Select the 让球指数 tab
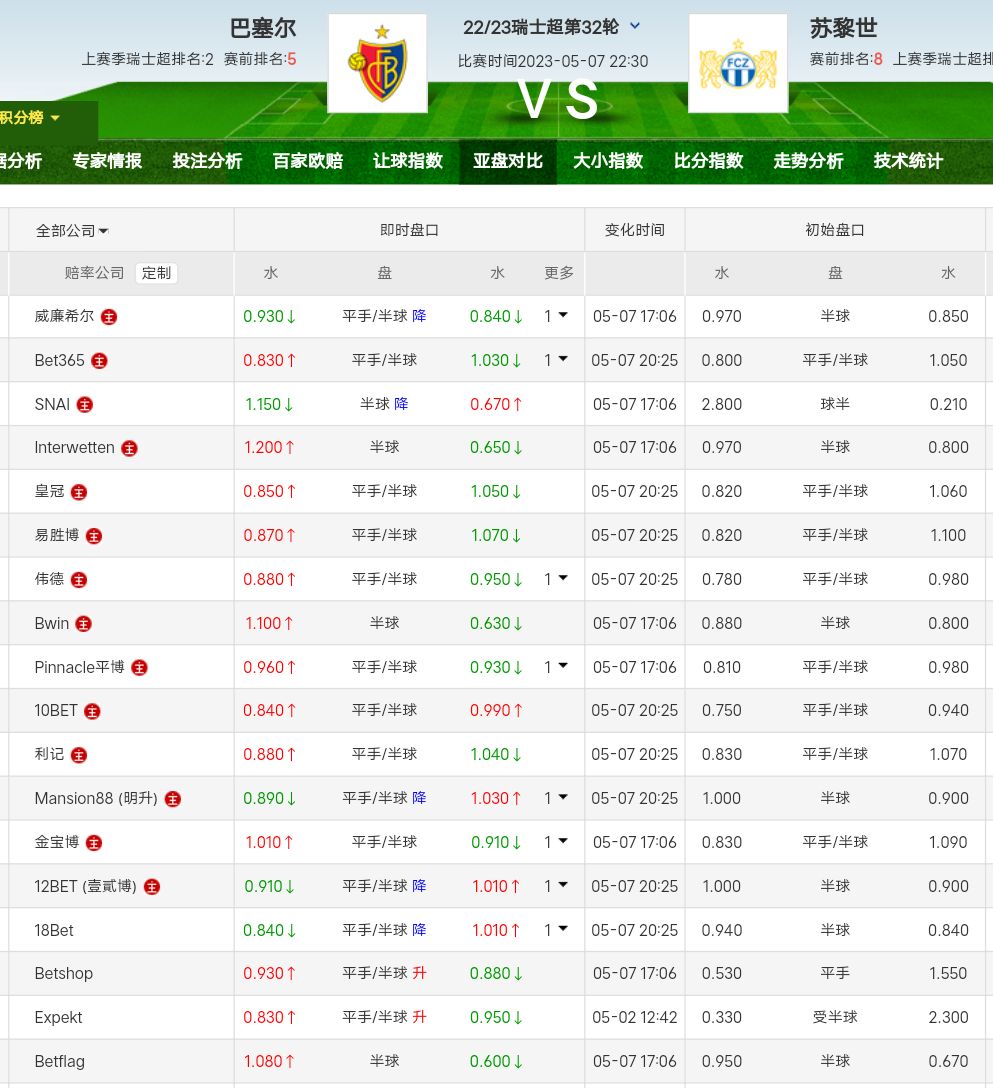 click(x=408, y=161)
